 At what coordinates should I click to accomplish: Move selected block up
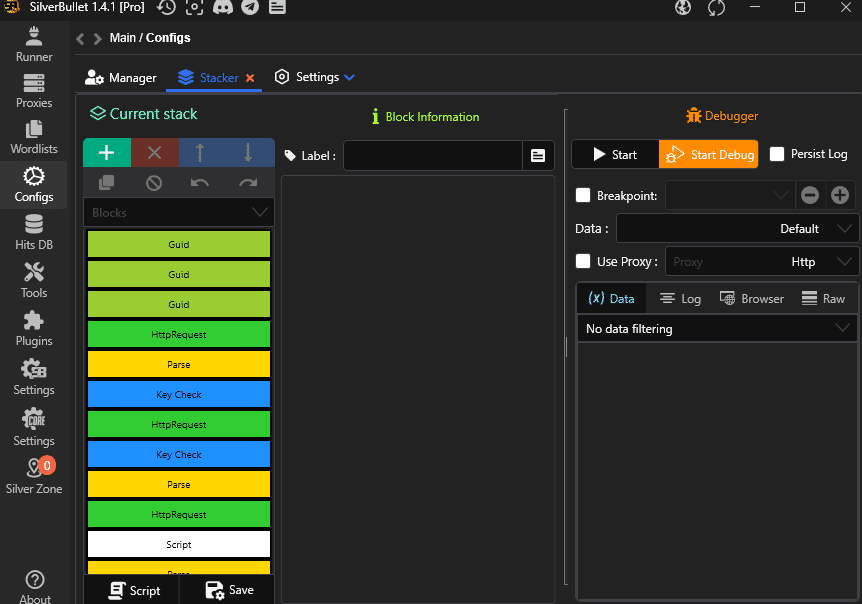coord(200,152)
